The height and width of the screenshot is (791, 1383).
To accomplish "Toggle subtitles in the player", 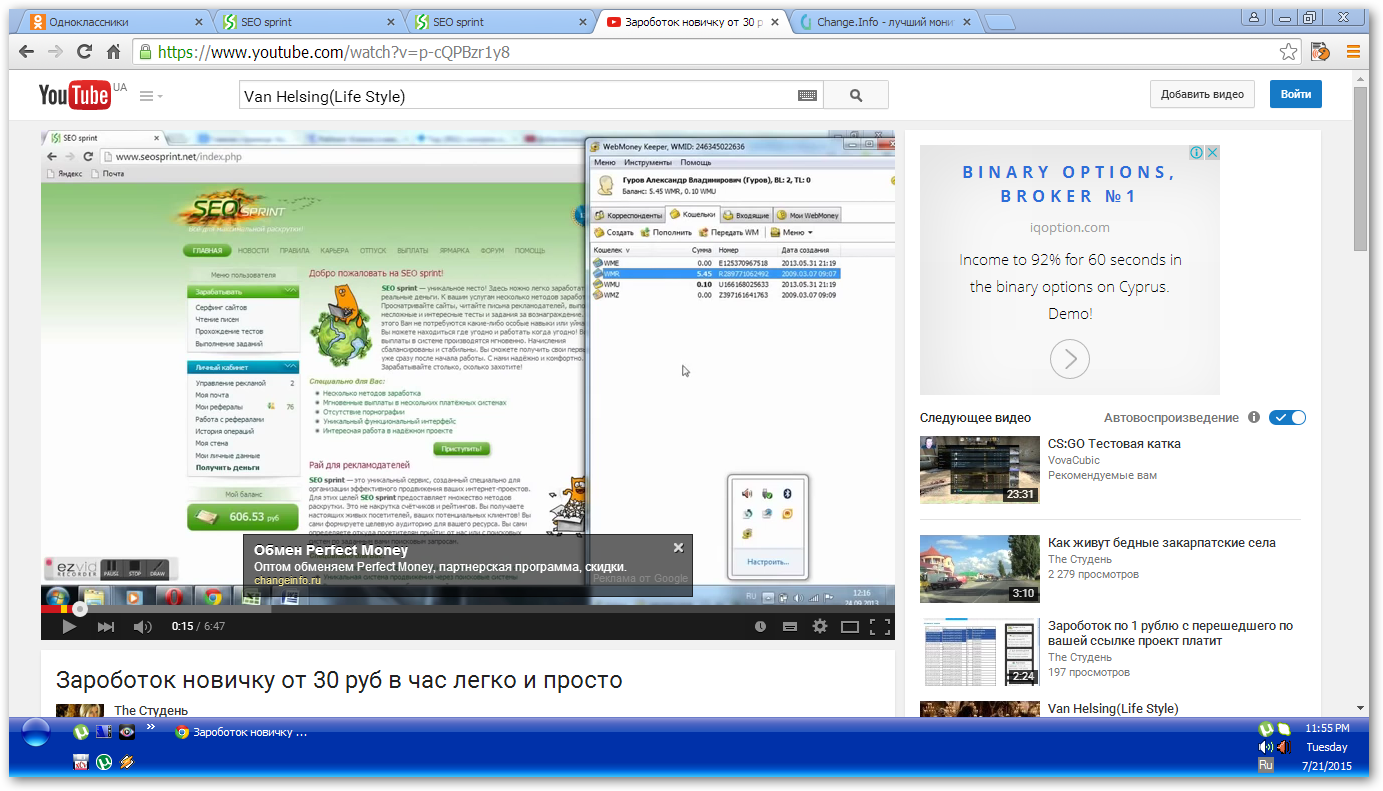I will (790, 627).
